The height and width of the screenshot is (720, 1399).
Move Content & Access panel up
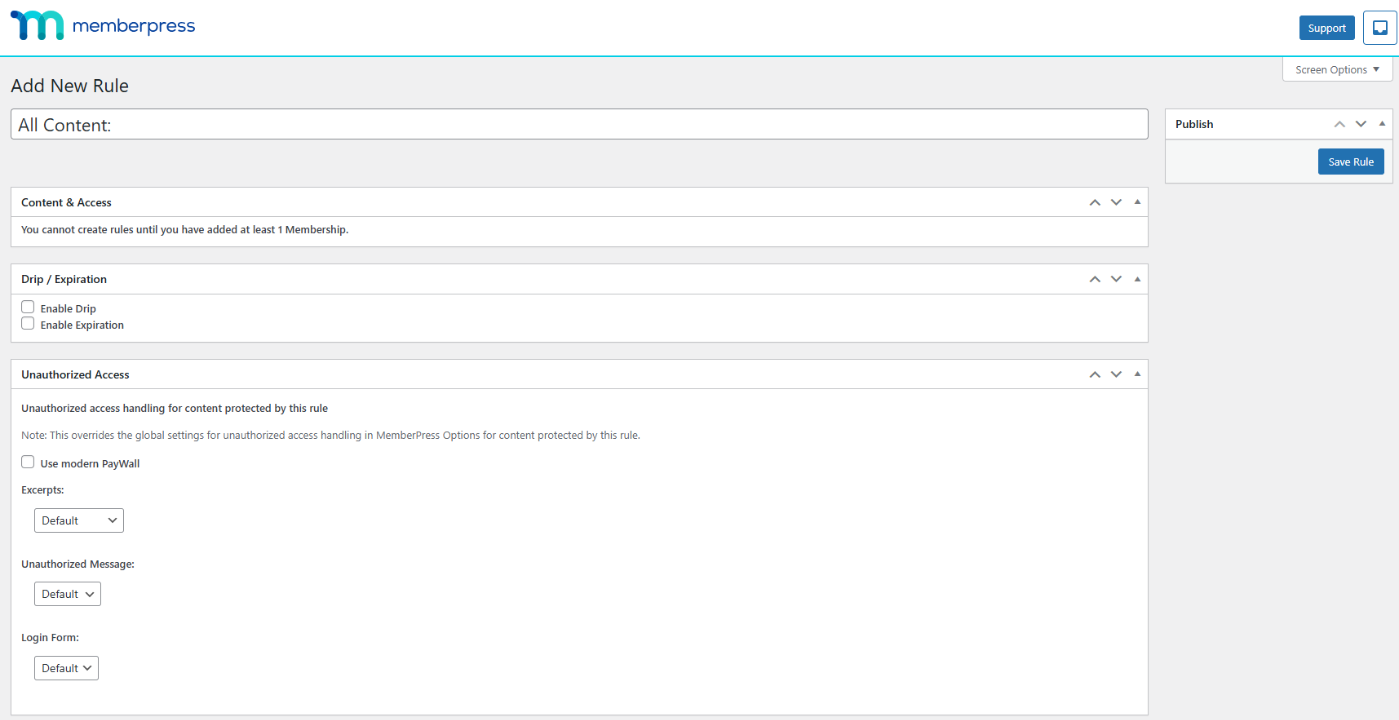(x=1095, y=202)
